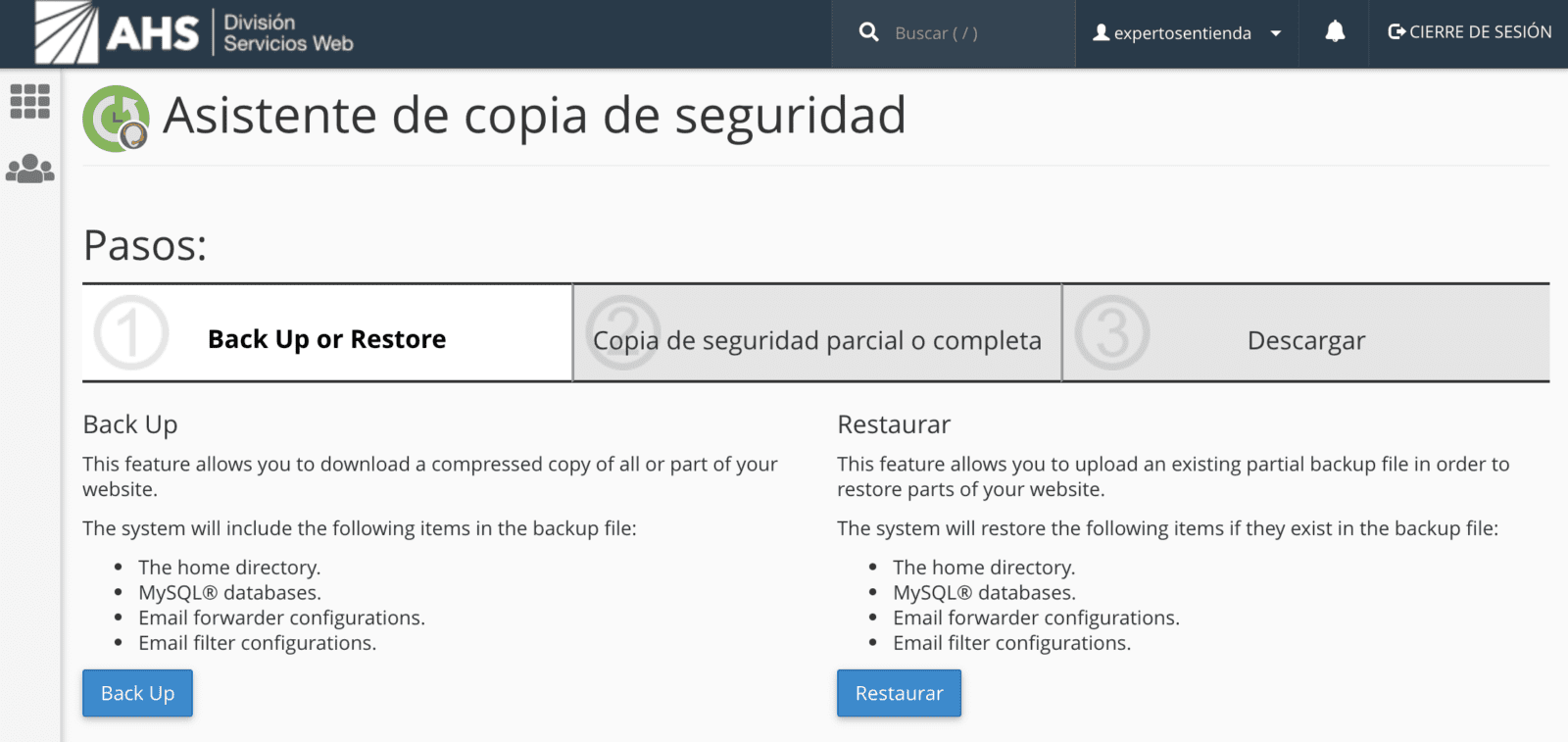Open the user manager people icon
Screen dimensions: 1568x742
(30, 169)
